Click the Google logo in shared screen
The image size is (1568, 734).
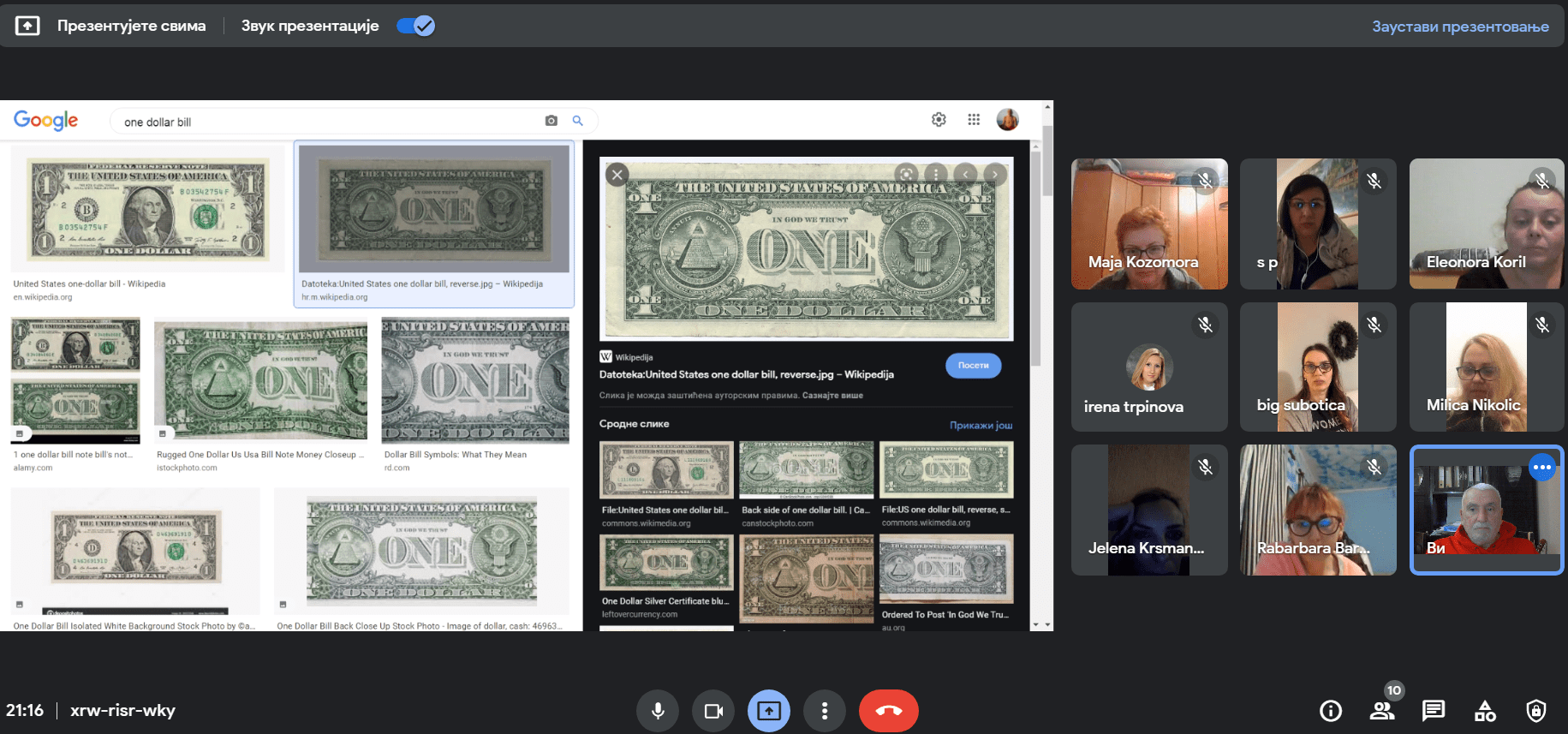tap(45, 121)
